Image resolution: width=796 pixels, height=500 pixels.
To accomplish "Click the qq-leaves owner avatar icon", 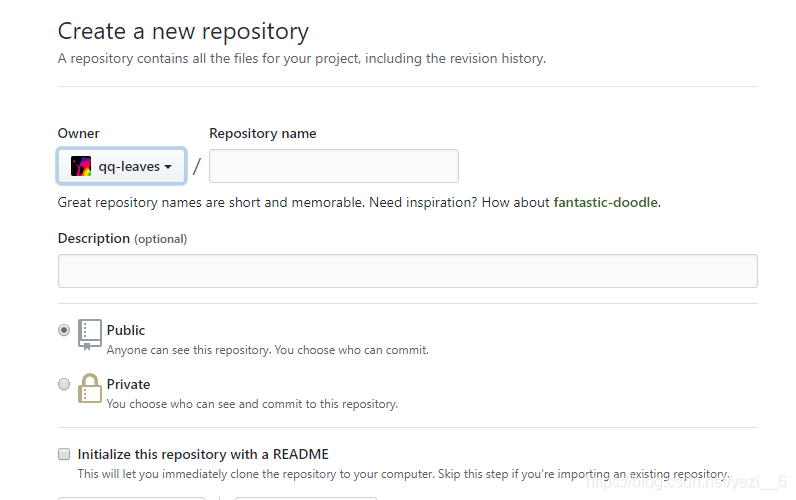I will click(x=81, y=166).
